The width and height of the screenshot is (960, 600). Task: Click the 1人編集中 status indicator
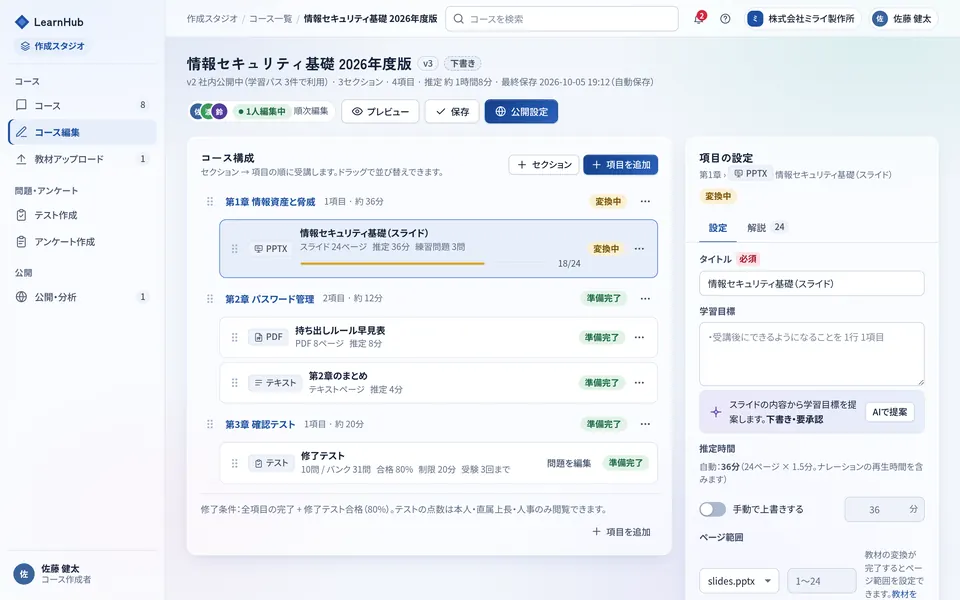[x=261, y=111]
